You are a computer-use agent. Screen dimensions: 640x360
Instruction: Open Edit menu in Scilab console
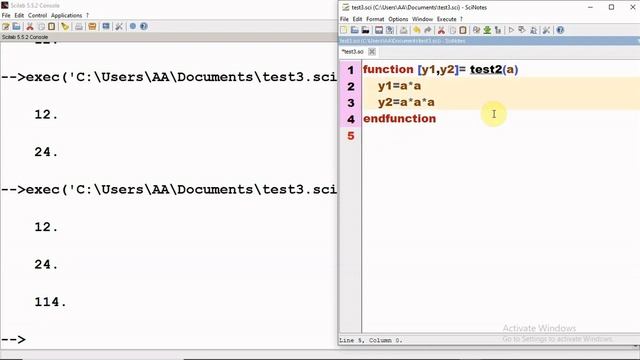tap(19, 16)
